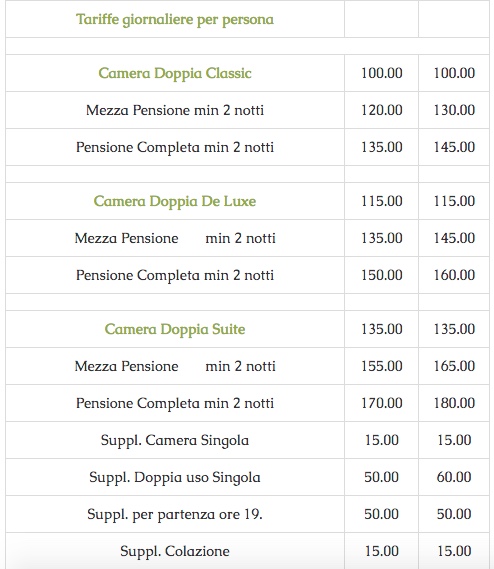Click the 170.00 Suite full-board price
The height and width of the screenshot is (569, 494).
[381, 404]
